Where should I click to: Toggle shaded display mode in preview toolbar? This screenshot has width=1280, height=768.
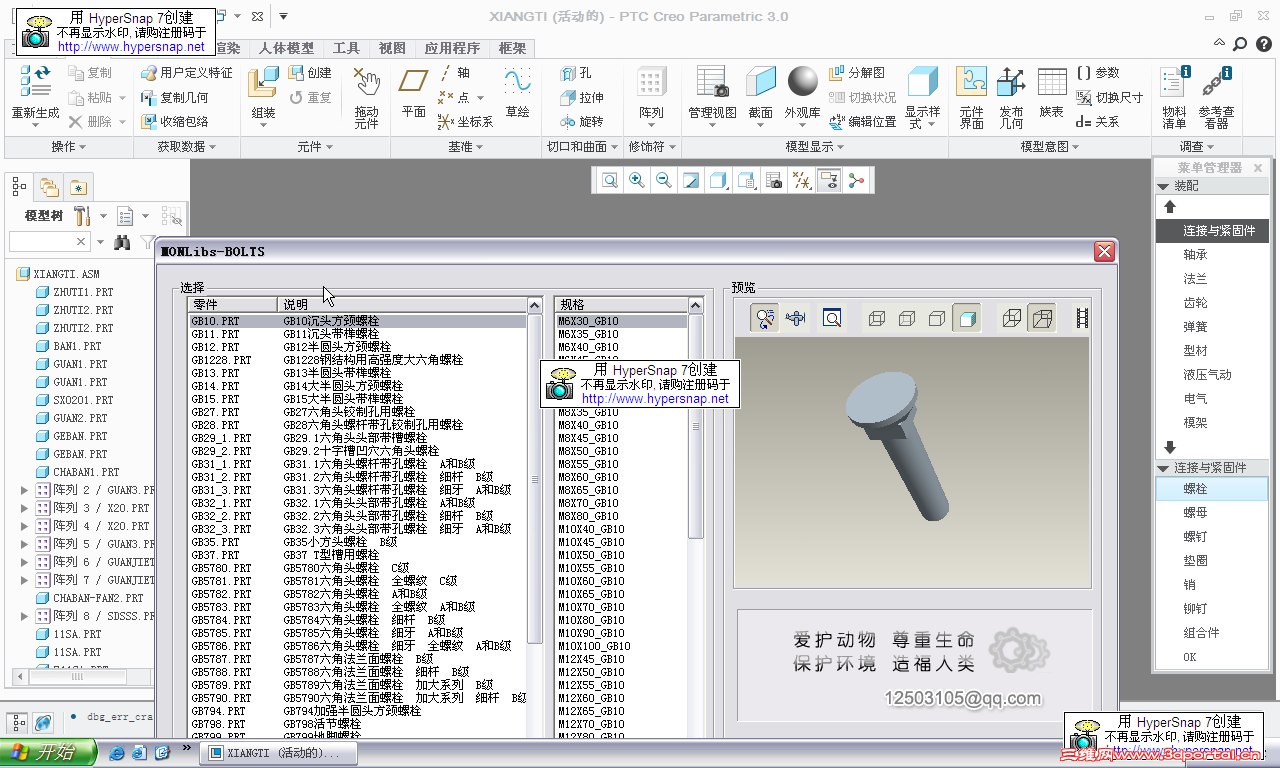pos(967,318)
